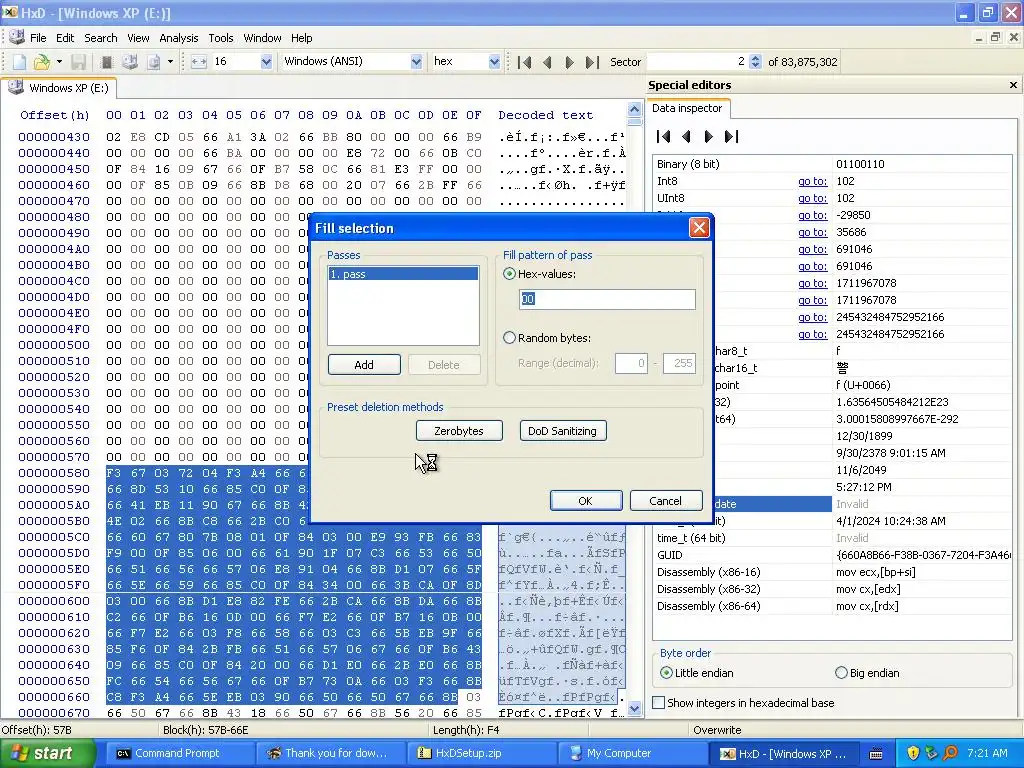1024x768 pixels.
Task: Go to next sector in toolbar
Action: click(569, 62)
